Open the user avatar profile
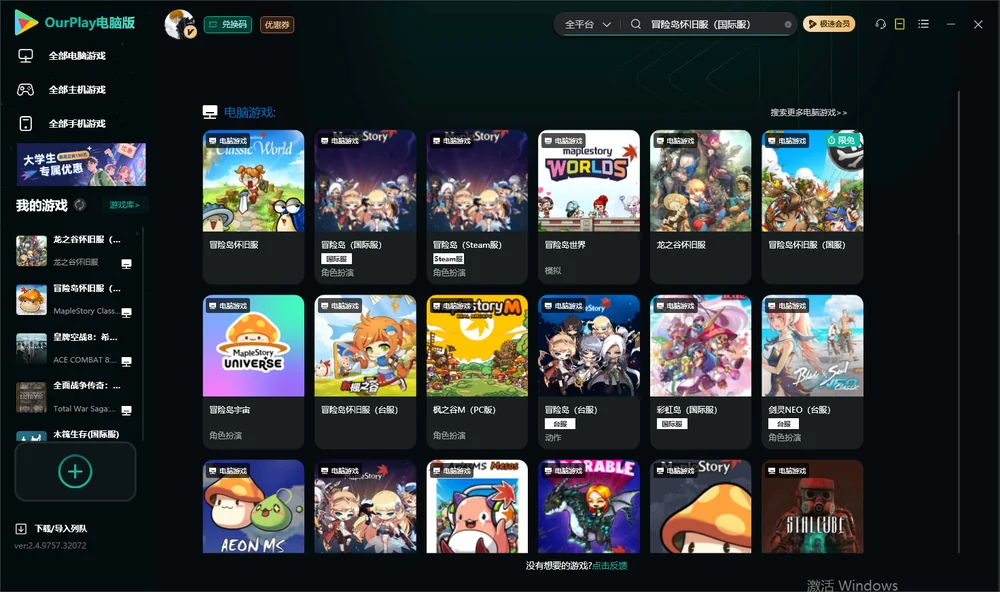Image resolution: width=1000 pixels, height=592 pixels. coord(180,24)
